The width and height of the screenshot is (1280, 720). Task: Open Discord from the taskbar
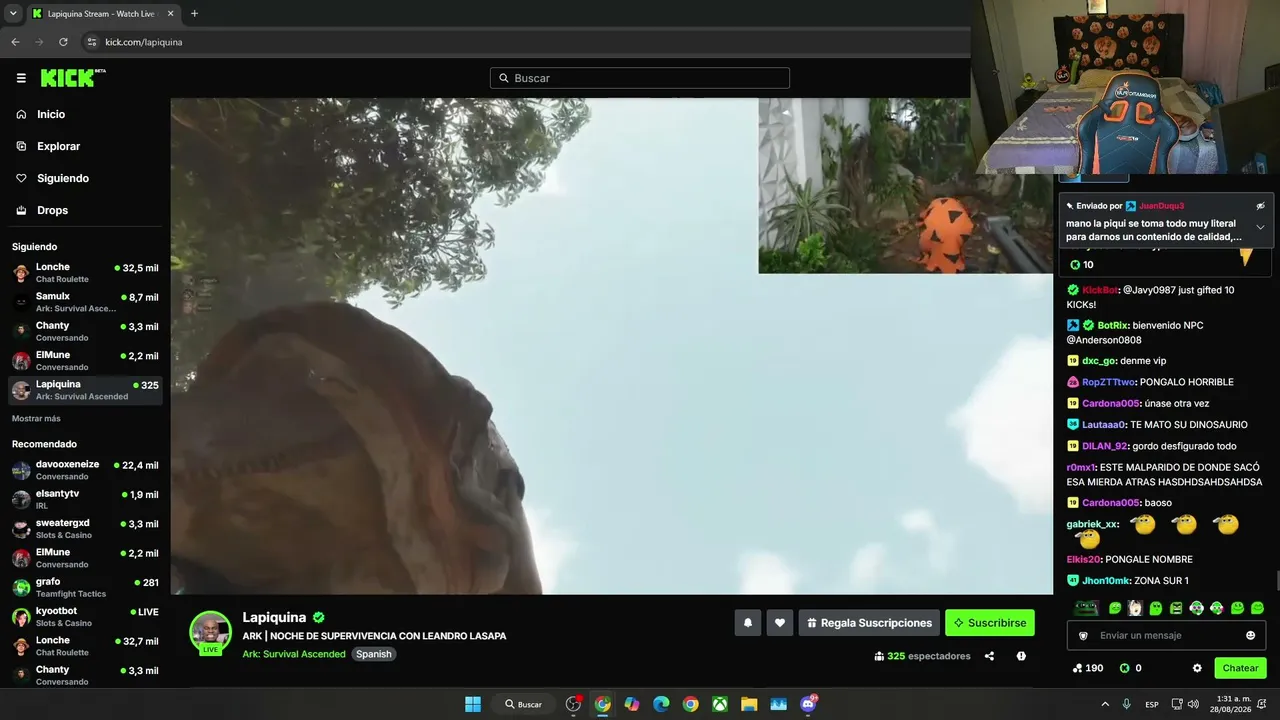pos(808,704)
